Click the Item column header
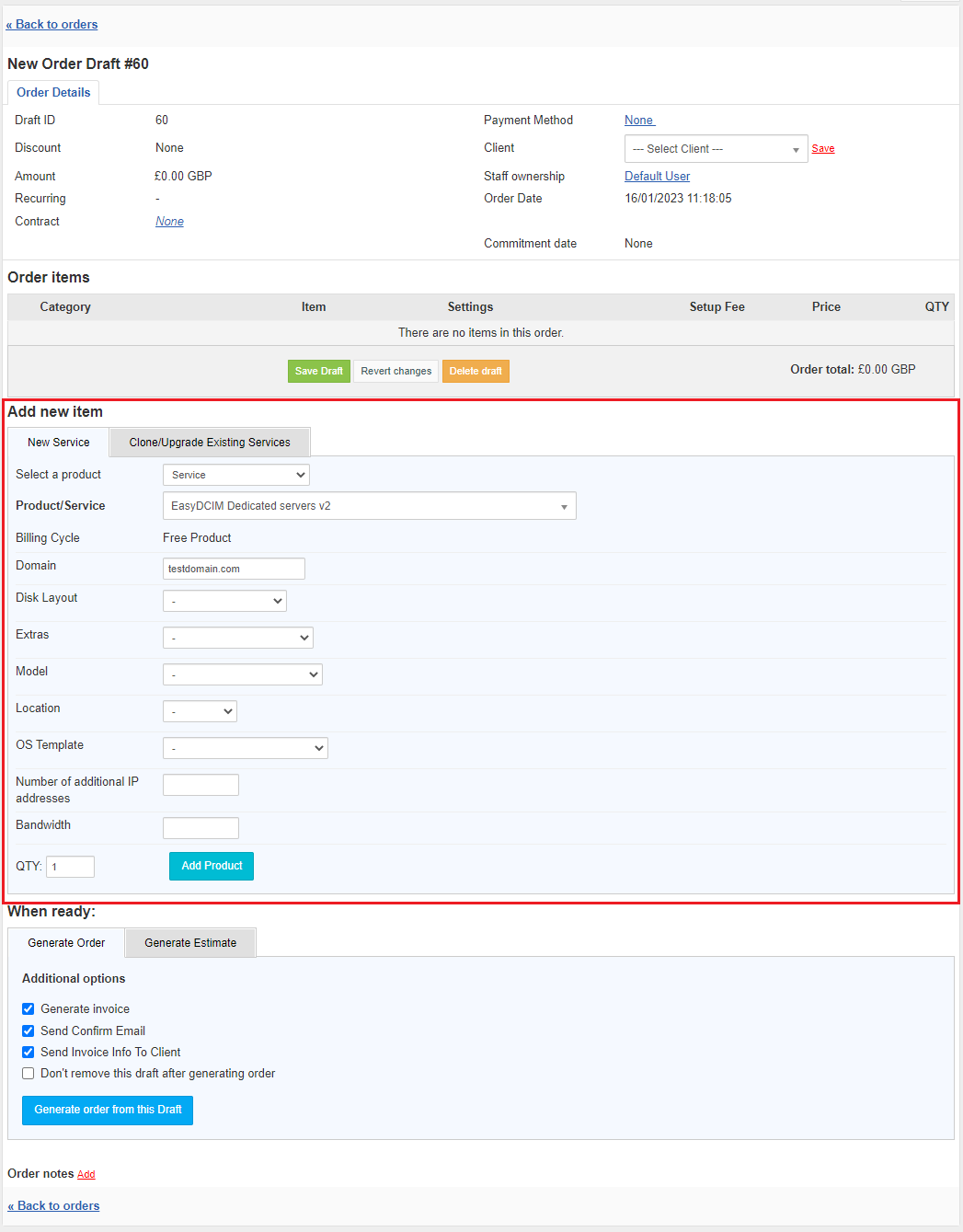 coord(314,307)
